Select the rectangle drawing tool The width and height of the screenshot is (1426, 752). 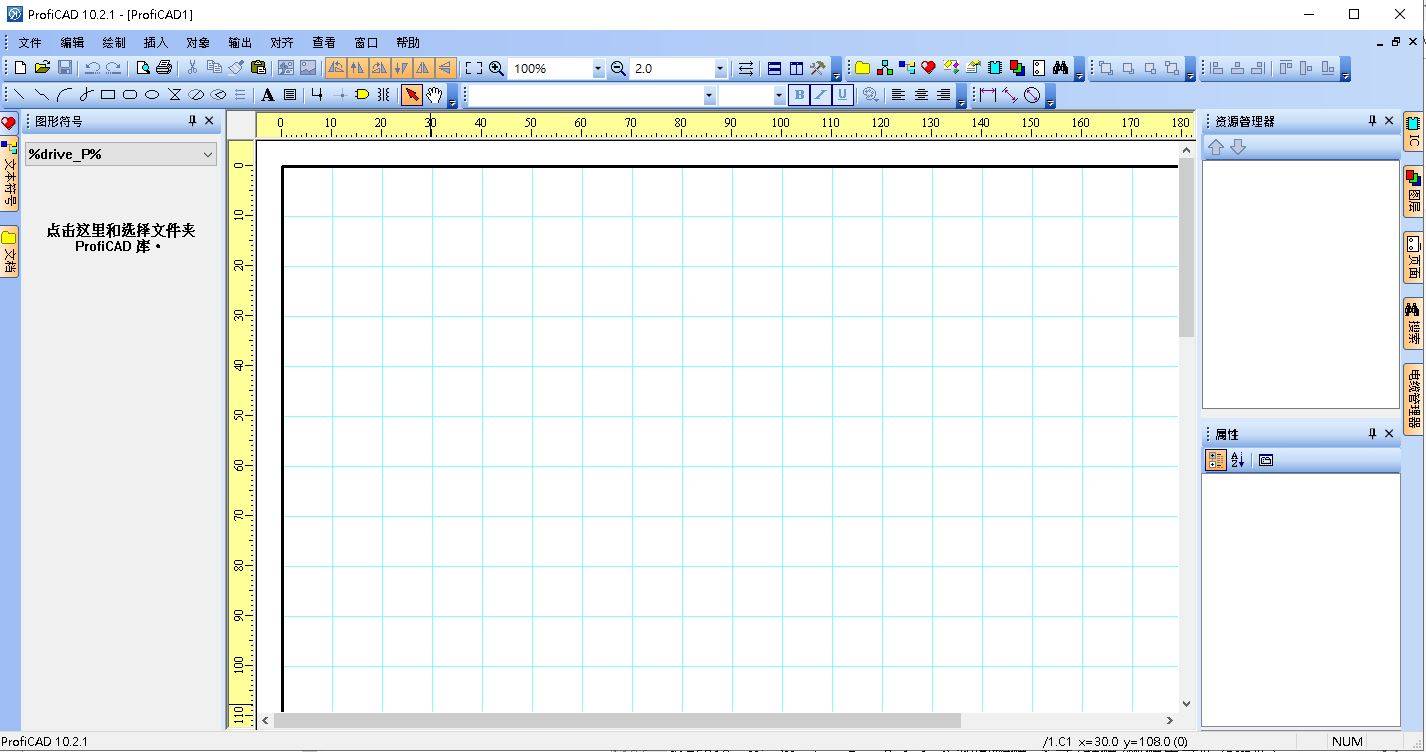108,95
